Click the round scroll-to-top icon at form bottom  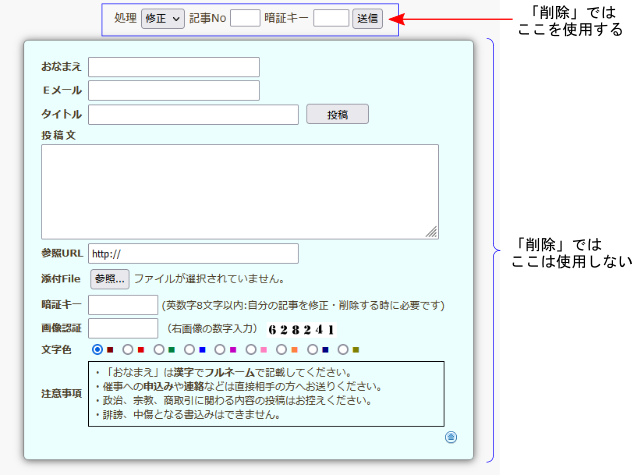pos(451,437)
